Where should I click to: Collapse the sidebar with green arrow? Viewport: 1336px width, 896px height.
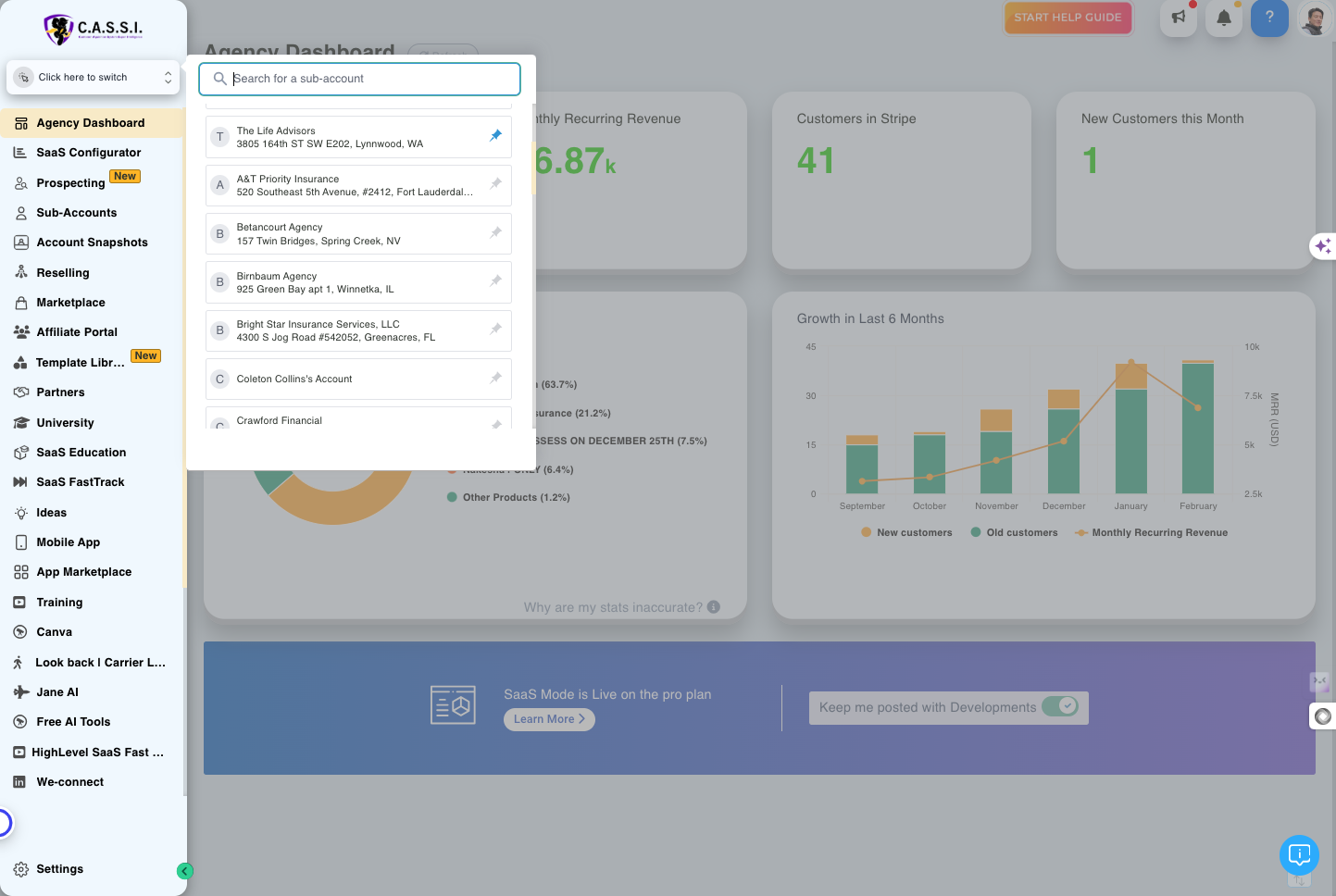tap(185, 871)
